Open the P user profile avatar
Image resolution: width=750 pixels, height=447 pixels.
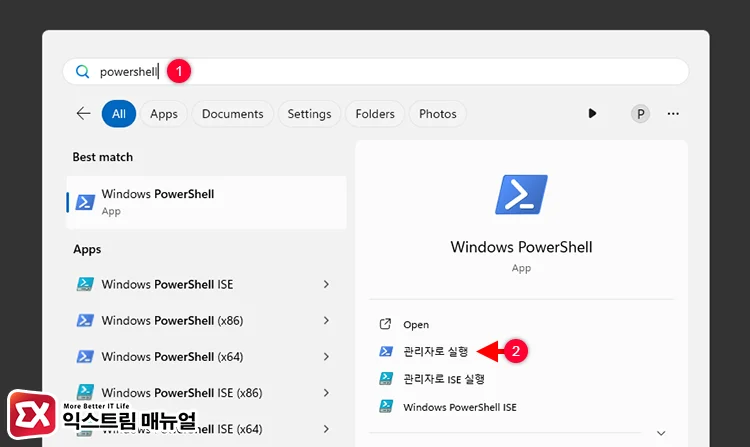pos(640,114)
